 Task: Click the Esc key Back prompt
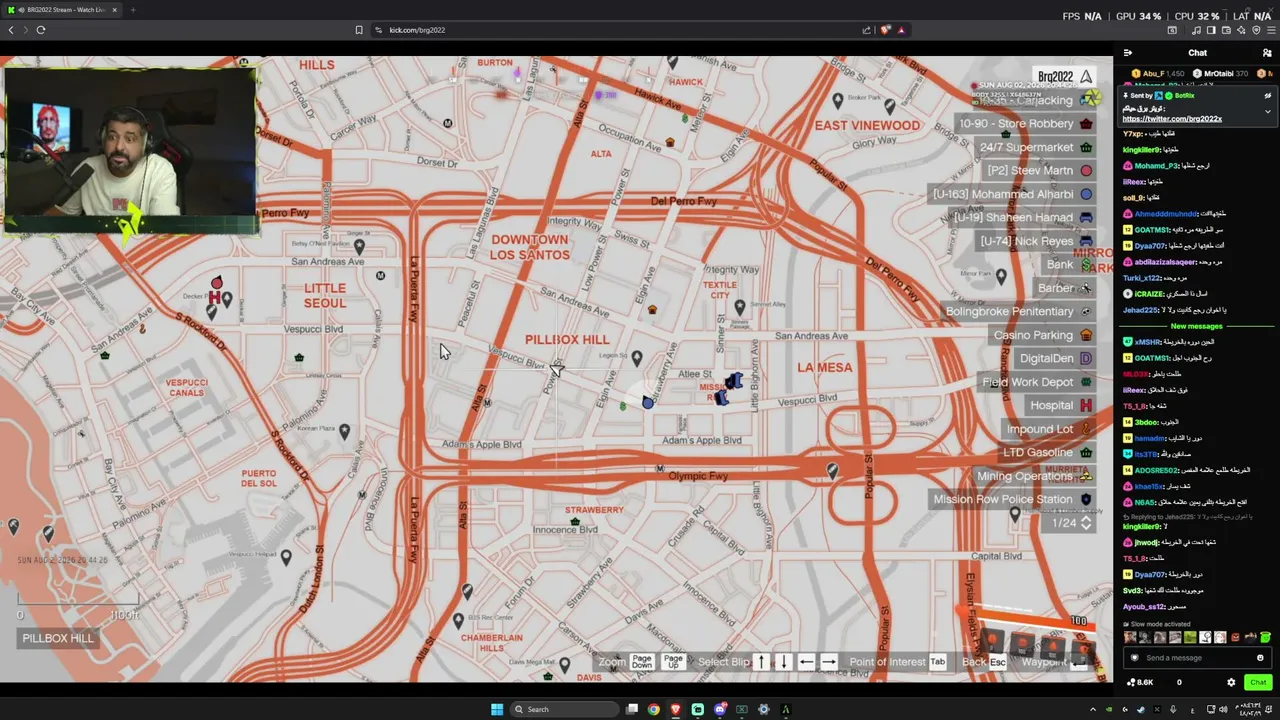(x=998, y=662)
